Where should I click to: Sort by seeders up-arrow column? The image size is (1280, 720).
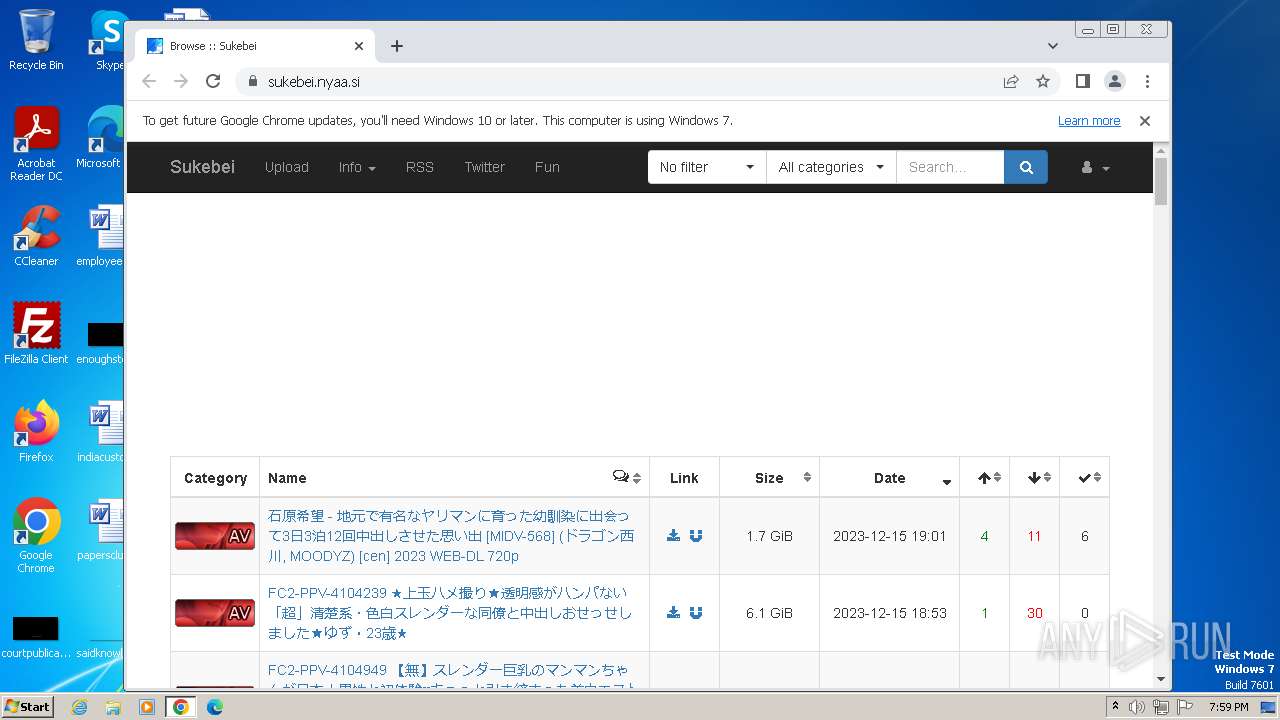pyautogui.click(x=984, y=478)
